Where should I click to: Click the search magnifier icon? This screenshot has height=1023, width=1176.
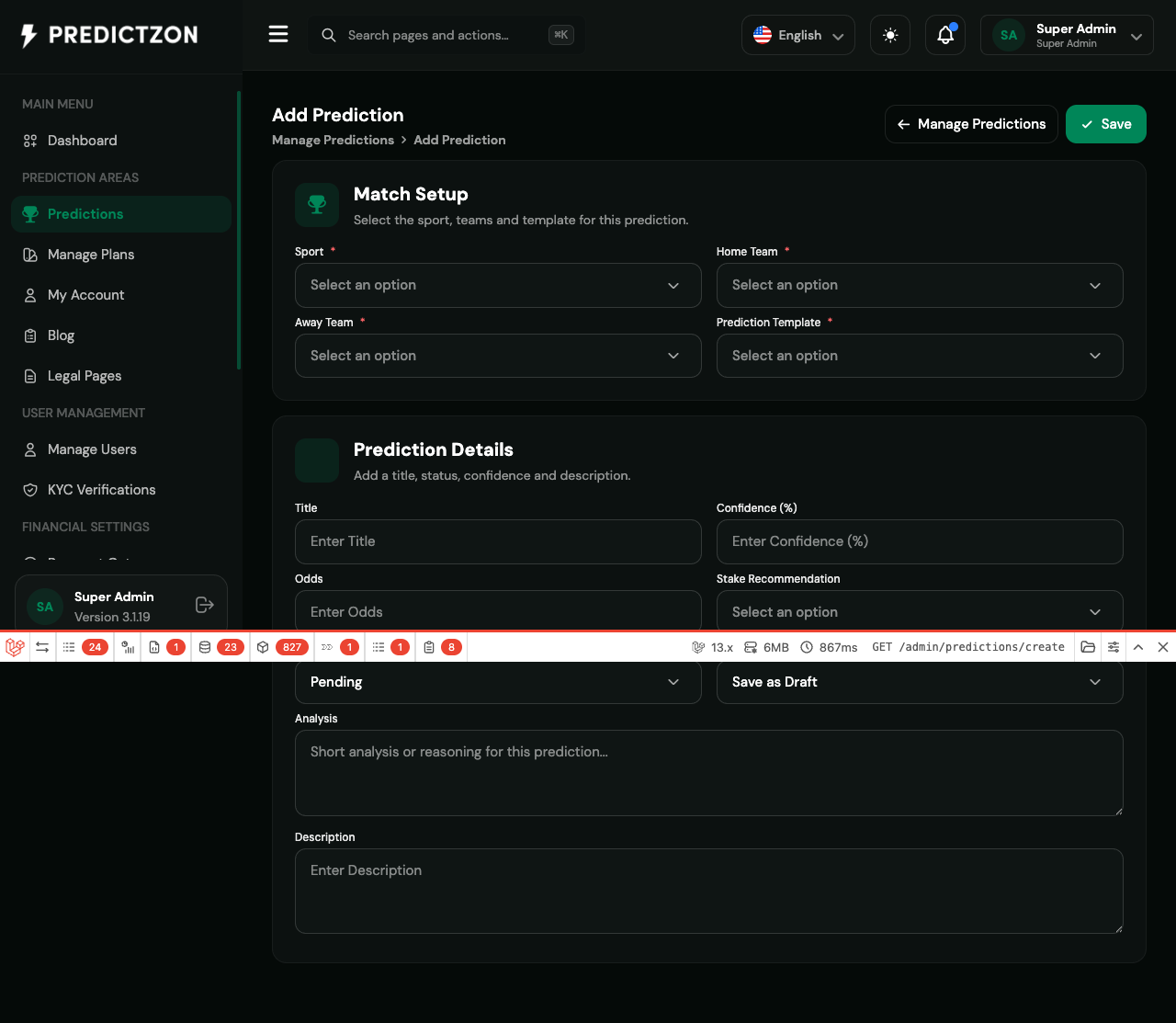coord(328,35)
